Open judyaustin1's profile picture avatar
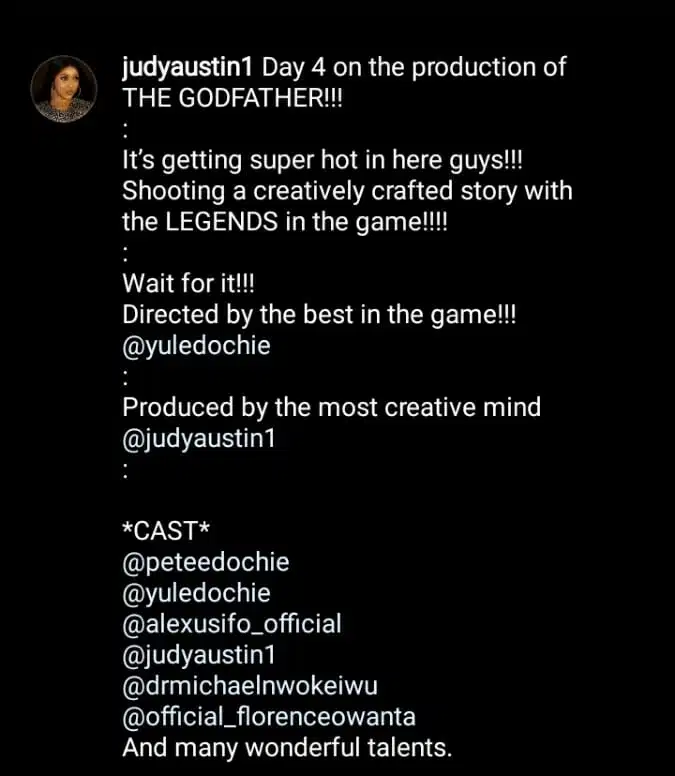Viewport: 675px width, 776px height. tap(64, 89)
